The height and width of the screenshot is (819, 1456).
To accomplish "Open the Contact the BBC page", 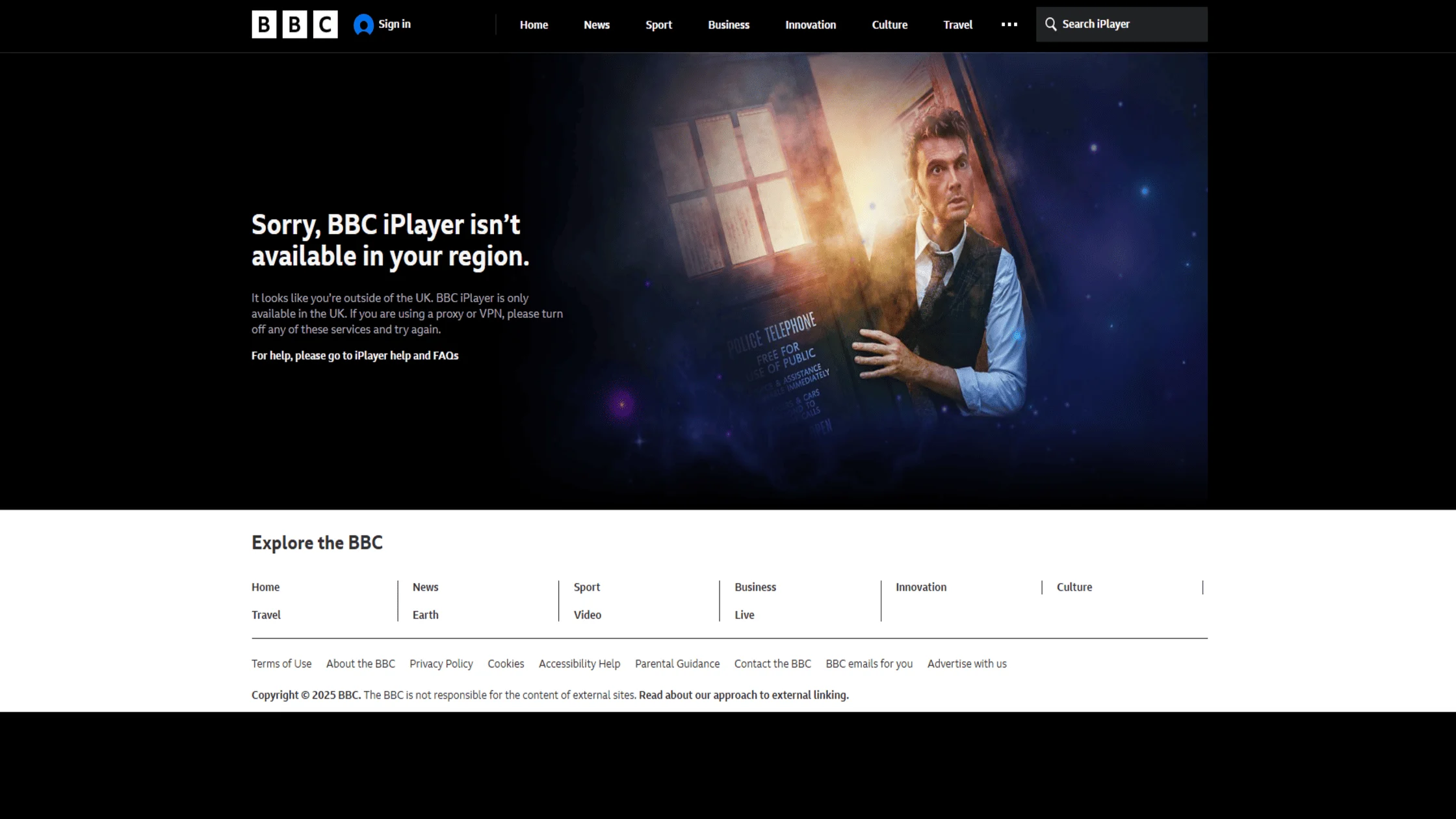I will click(x=772, y=664).
